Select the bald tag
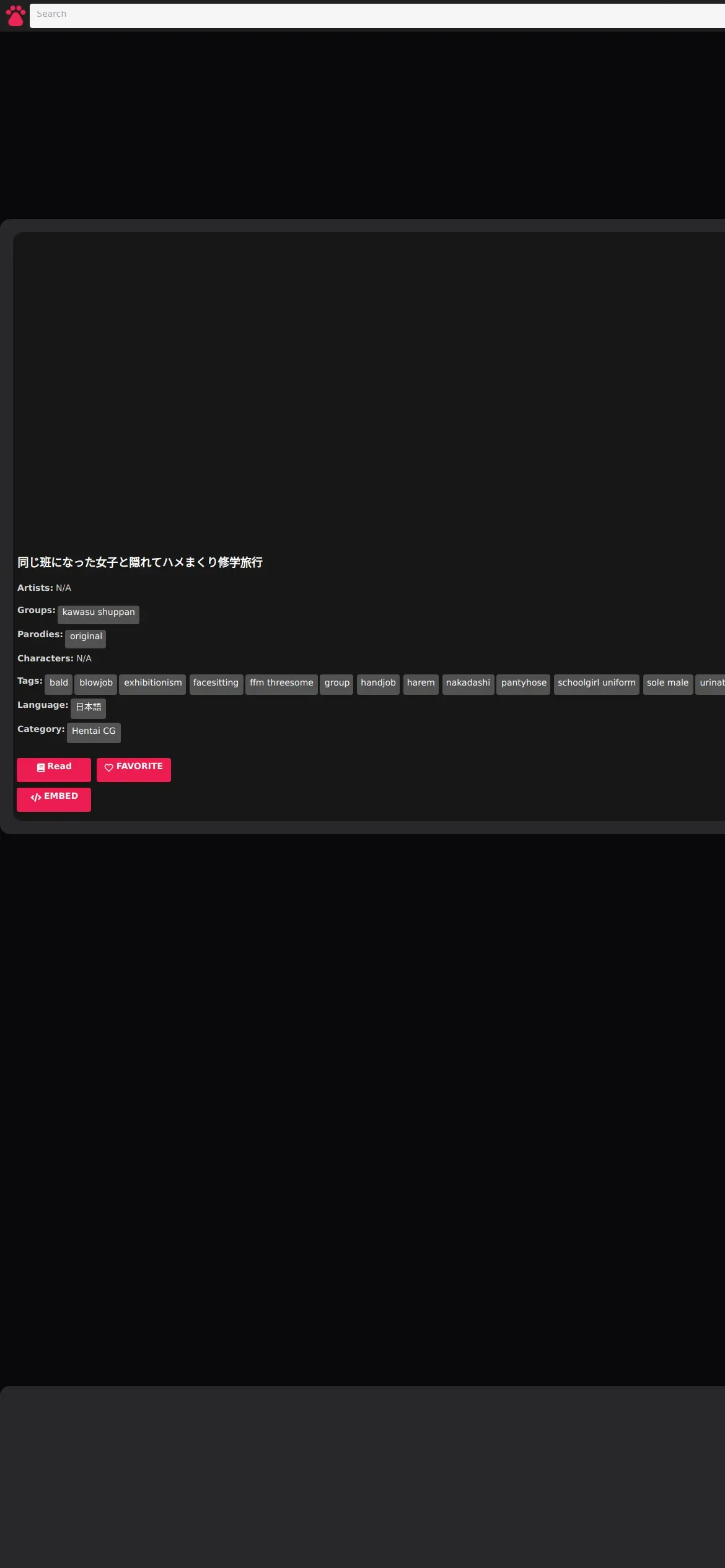This screenshot has height=1568, width=725. [59, 684]
